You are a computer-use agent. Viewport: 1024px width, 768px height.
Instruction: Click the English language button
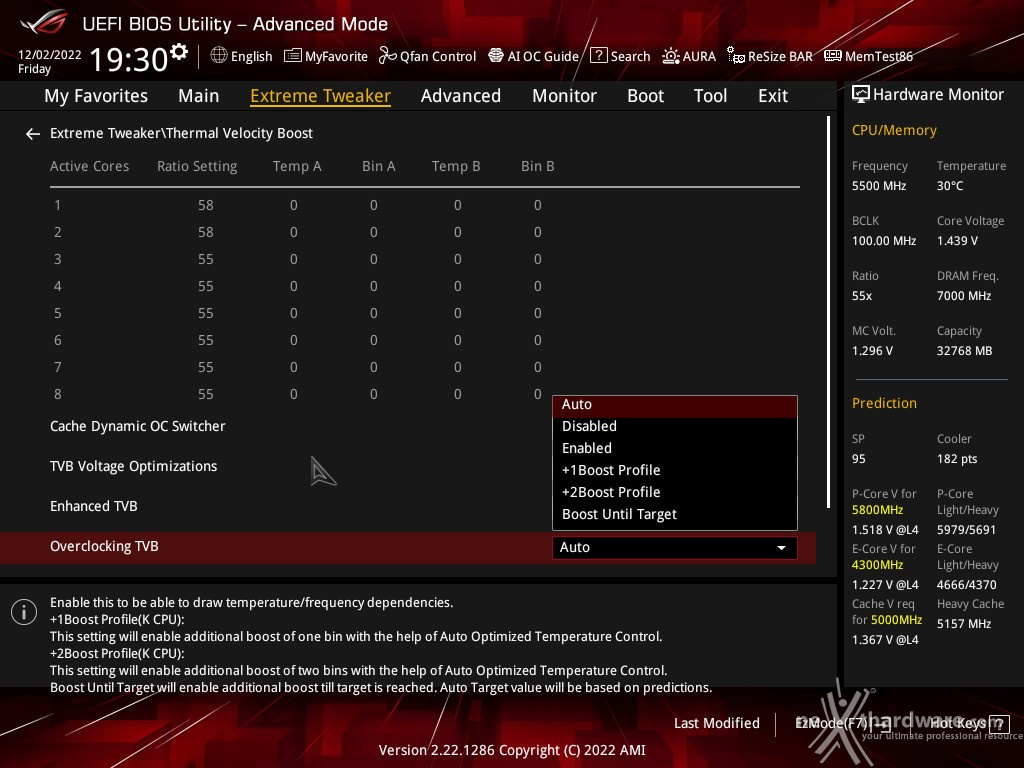pyautogui.click(x=251, y=56)
